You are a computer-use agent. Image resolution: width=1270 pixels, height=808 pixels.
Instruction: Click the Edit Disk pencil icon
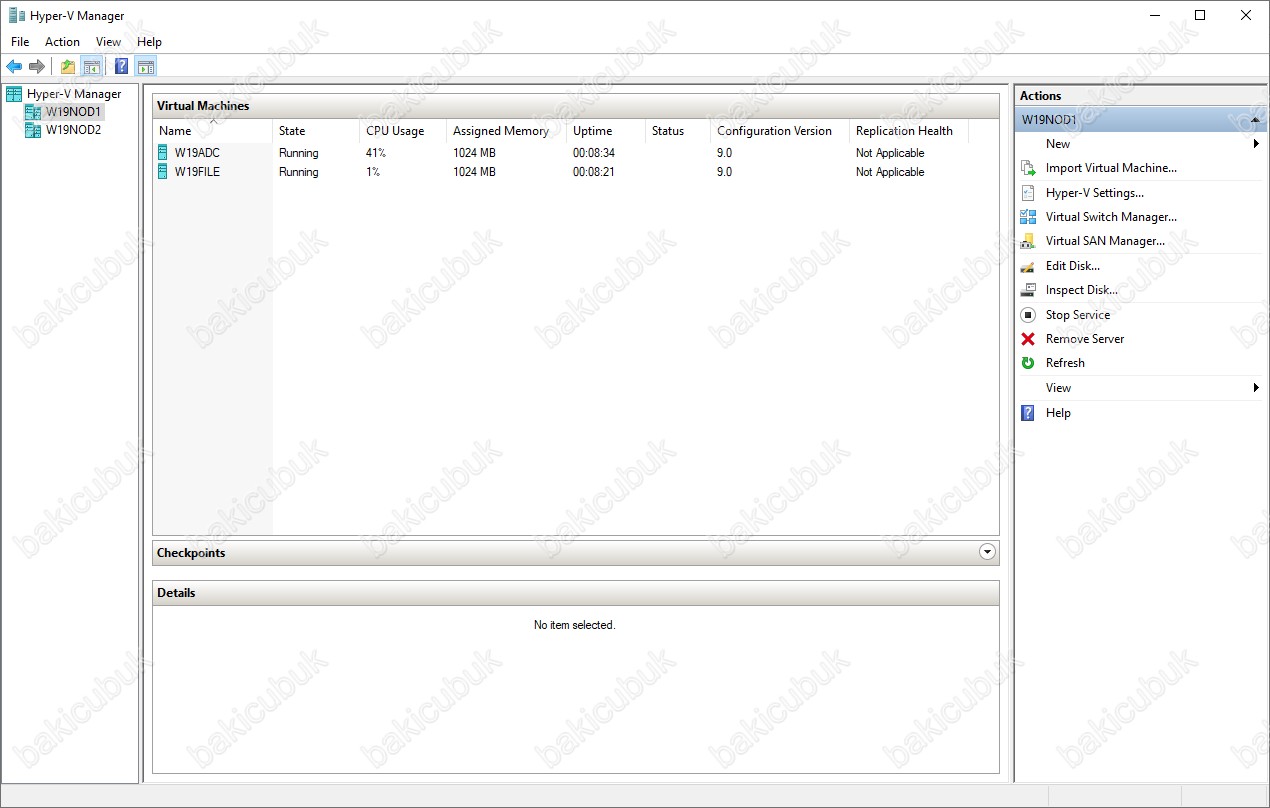click(1028, 266)
